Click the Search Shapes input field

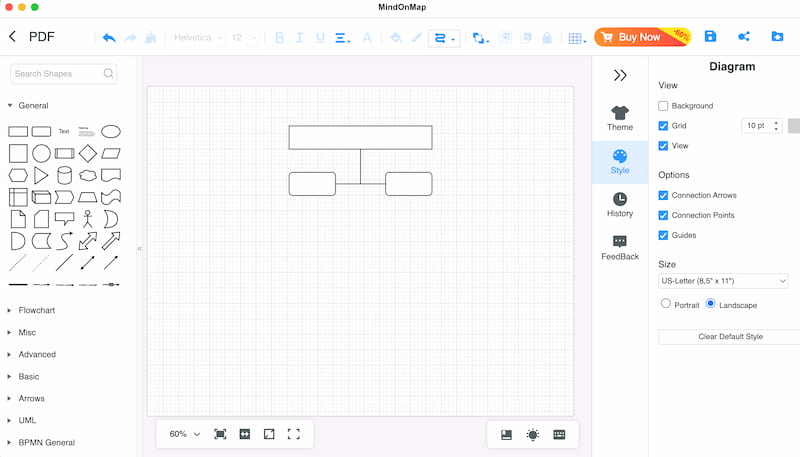[x=63, y=74]
